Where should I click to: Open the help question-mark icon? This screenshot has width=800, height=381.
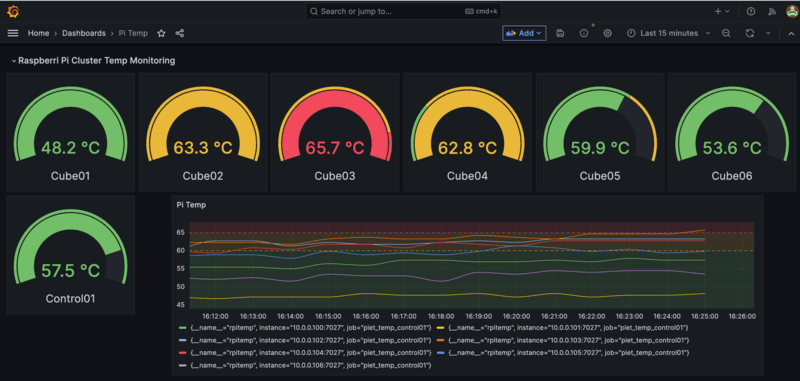[x=751, y=11]
